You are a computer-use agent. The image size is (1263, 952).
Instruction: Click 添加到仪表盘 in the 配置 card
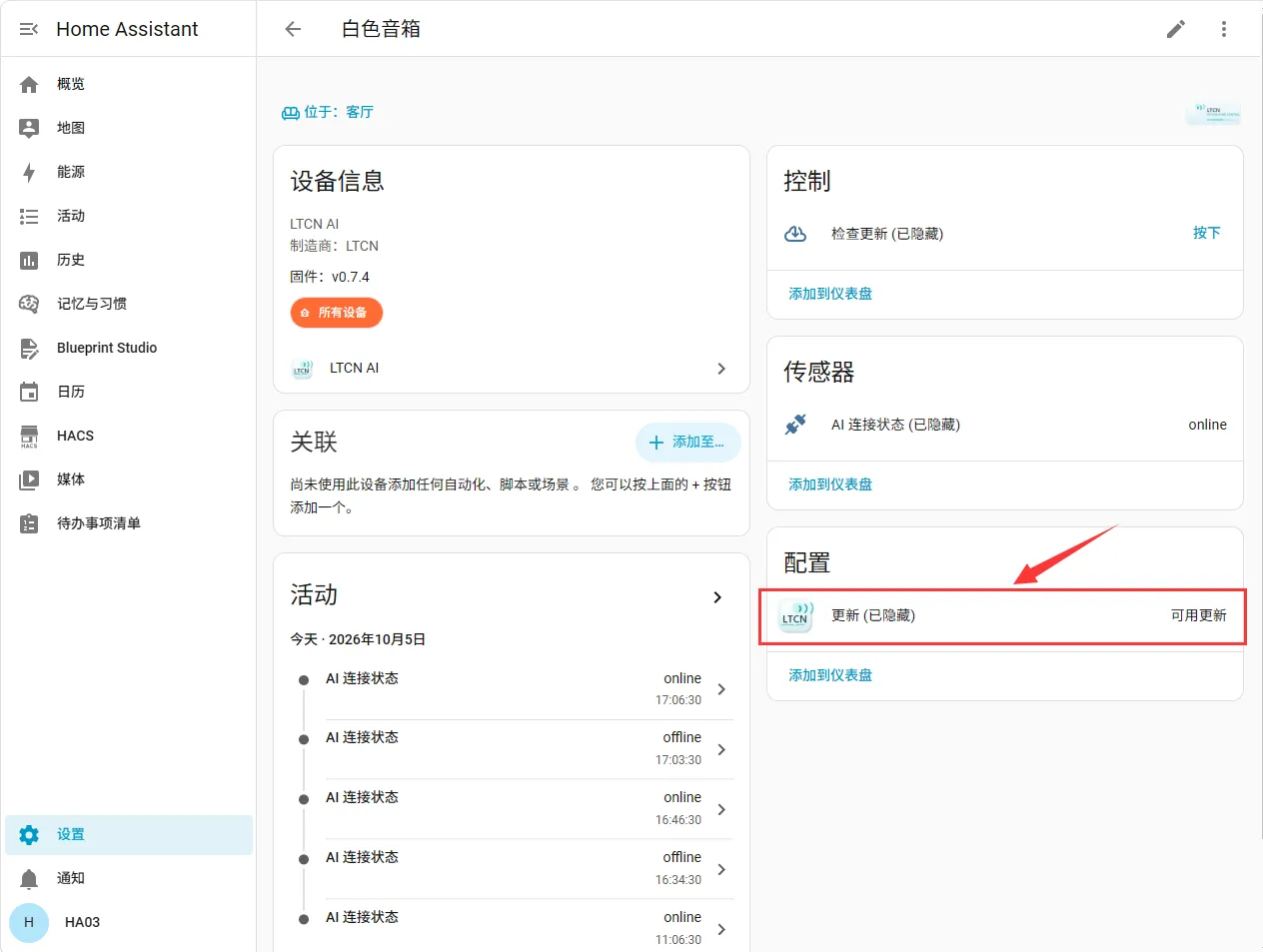(830, 675)
